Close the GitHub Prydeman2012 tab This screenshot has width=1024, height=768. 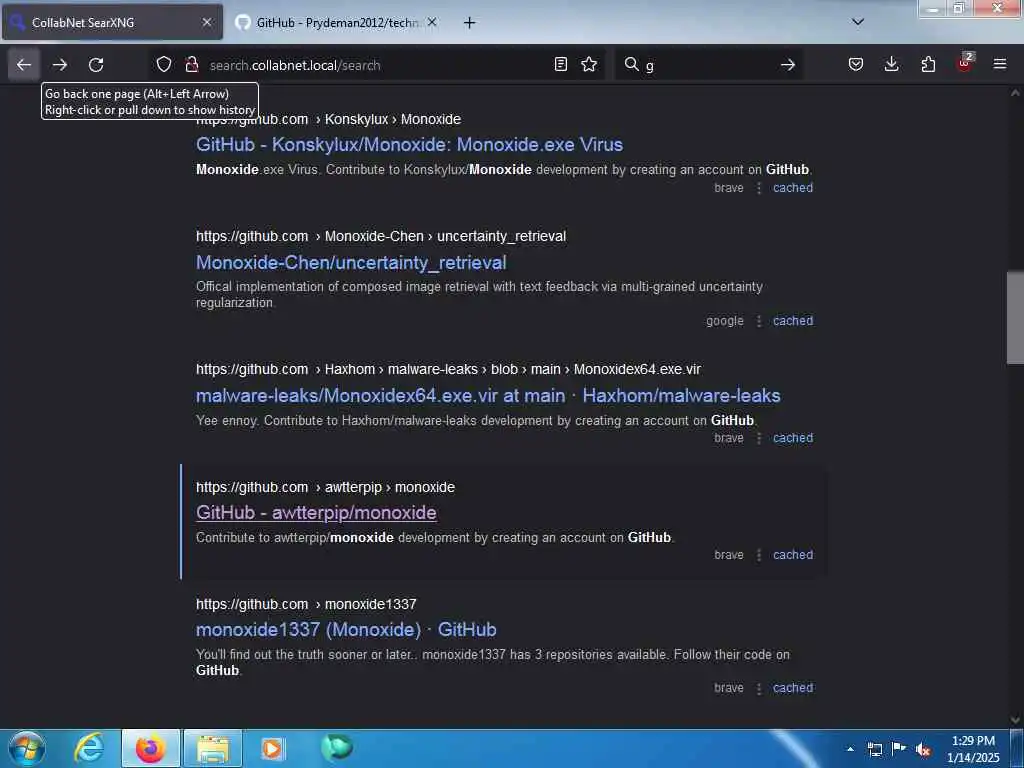[x=432, y=22]
